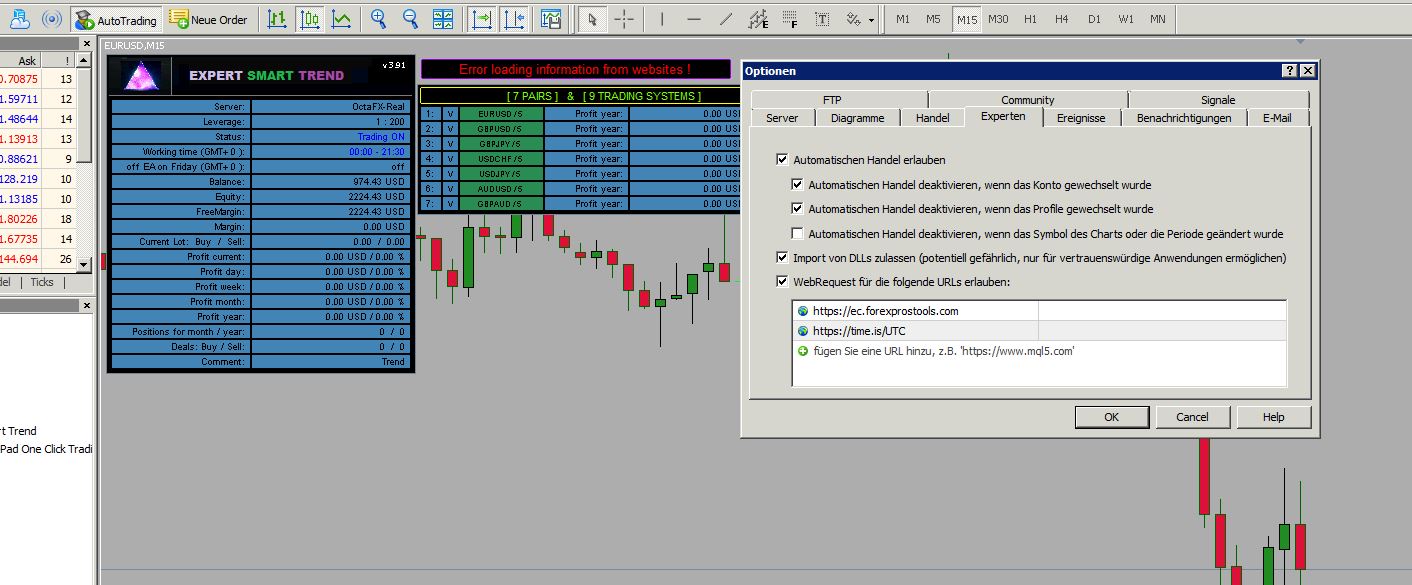Switch timeframe to M5

933,19
